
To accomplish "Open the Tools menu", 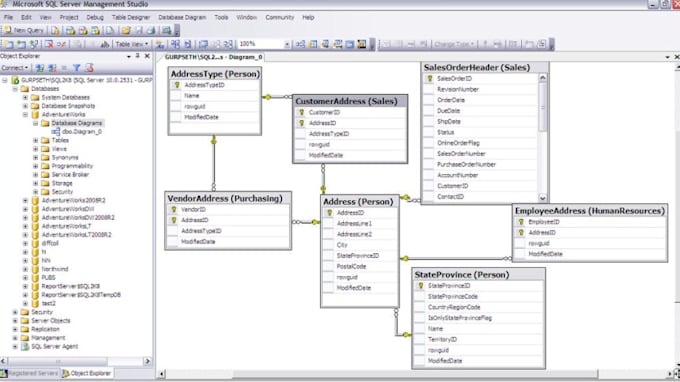I will click(x=221, y=17).
